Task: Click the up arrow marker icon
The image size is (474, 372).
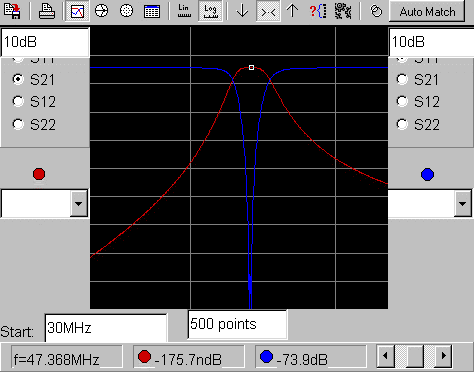Action: 292,11
